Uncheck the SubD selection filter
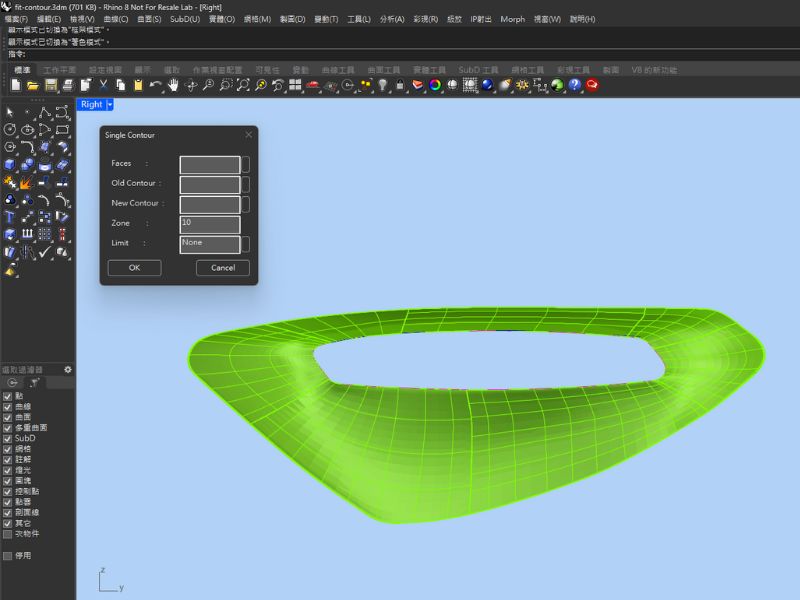This screenshot has width=800, height=600. [7, 438]
